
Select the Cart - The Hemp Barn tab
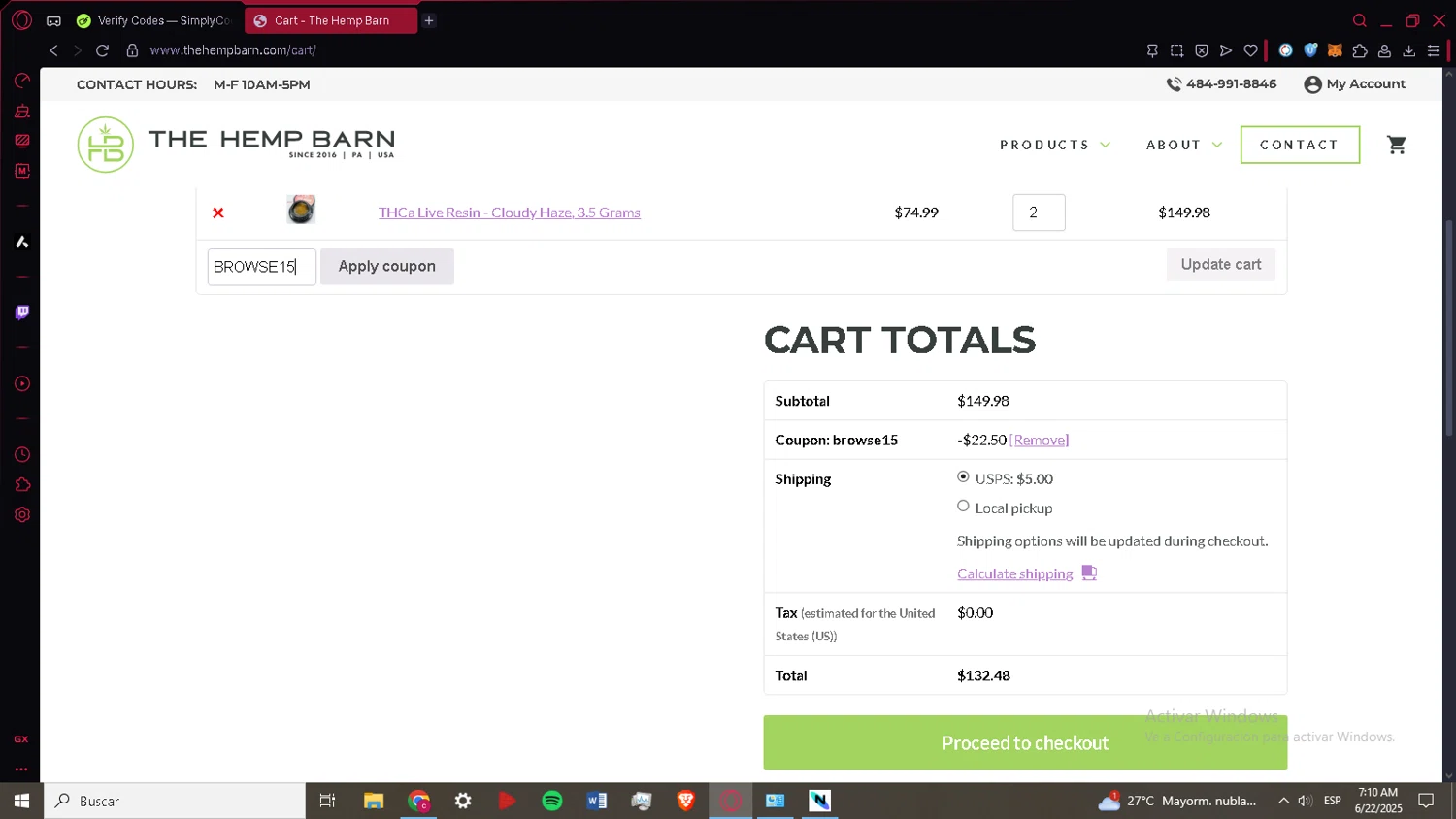(x=331, y=20)
